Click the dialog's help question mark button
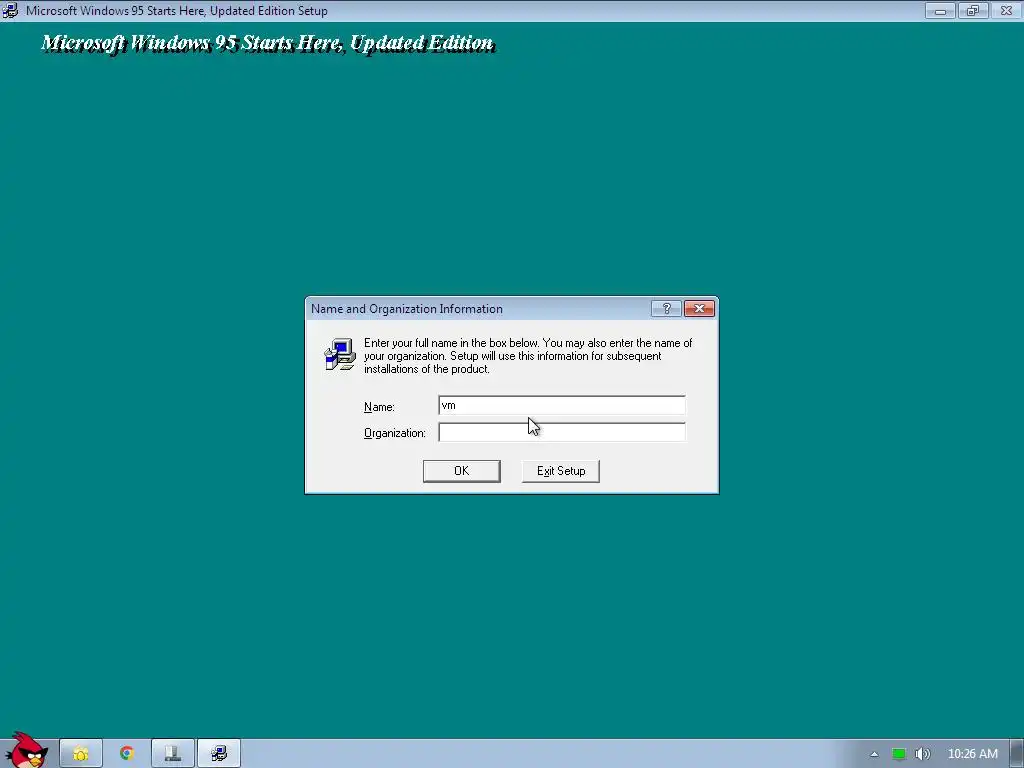 pyautogui.click(x=666, y=309)
